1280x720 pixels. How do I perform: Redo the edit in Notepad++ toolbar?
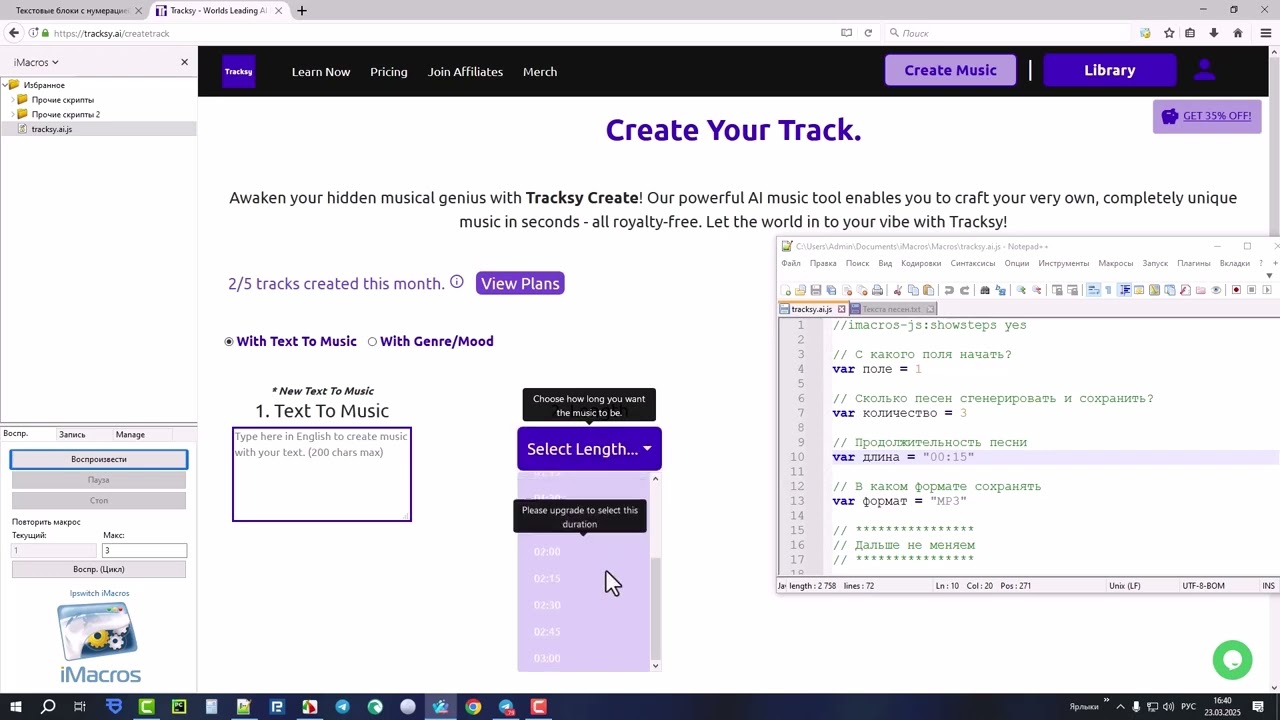click(x=966, y=290)
